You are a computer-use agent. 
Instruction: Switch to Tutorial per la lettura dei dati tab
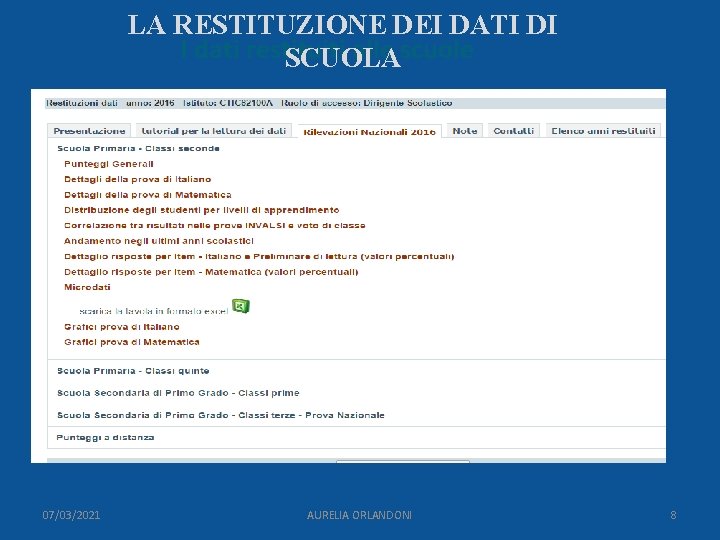pyautogui.click(x=214, y=131)
